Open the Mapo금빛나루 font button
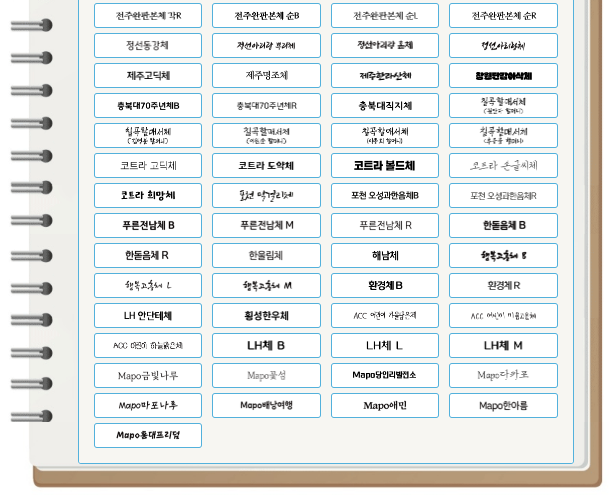Image resolution: width=613 pixels, height=495 pixels. coord(148,375)
